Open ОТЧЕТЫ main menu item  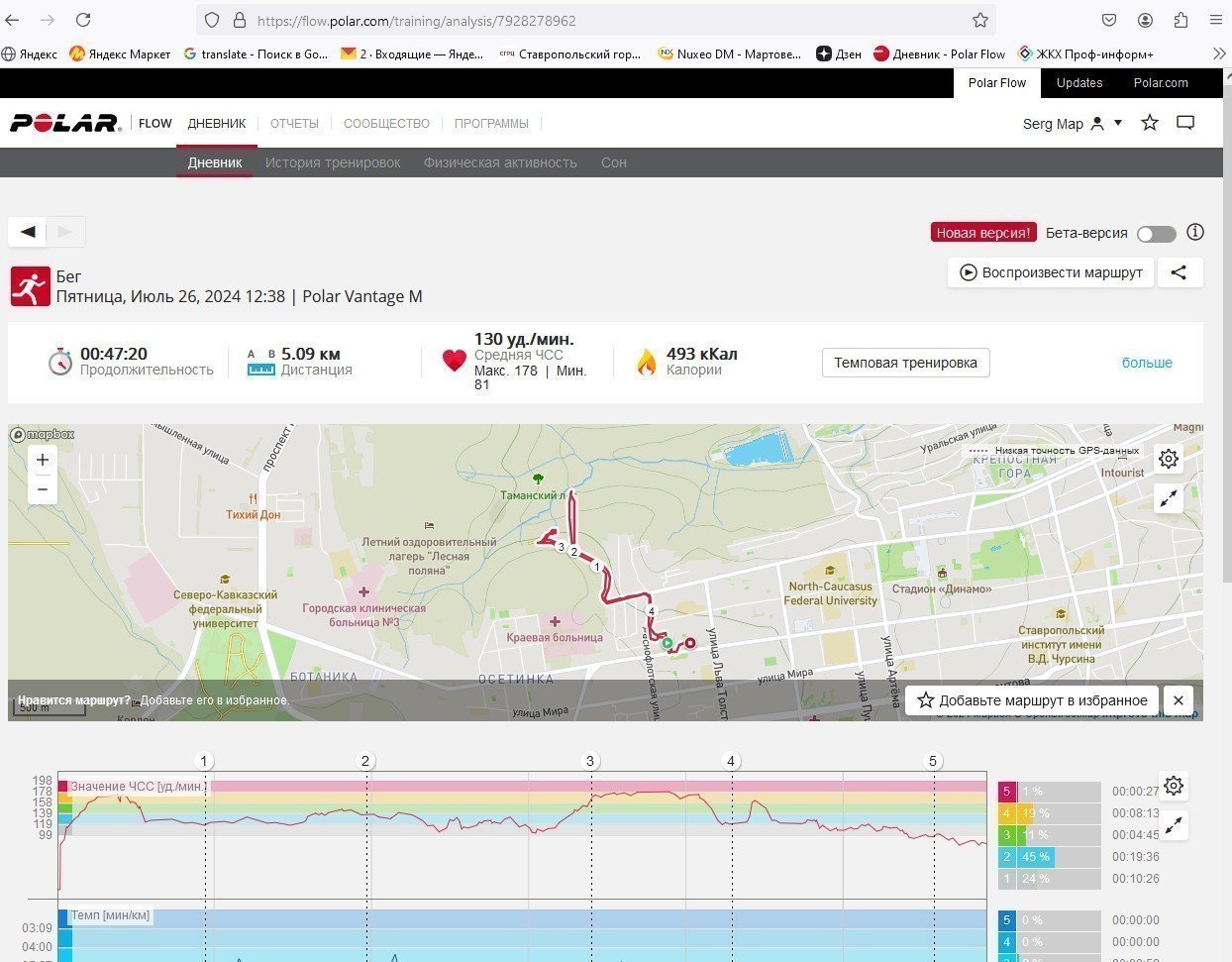(x=294, y=124)
